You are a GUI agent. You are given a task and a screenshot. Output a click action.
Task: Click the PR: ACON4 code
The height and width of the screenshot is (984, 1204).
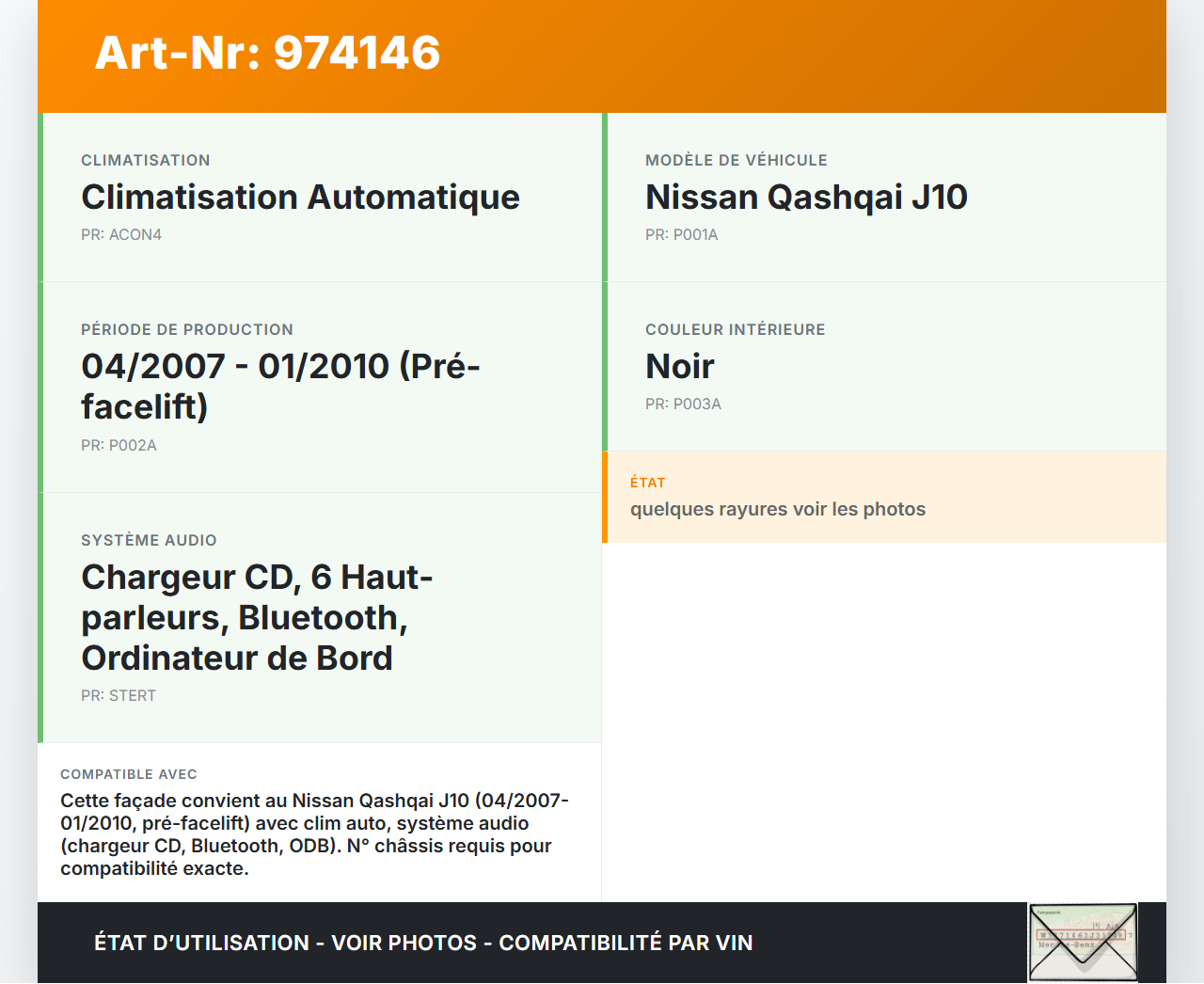[x=121, y=234]
